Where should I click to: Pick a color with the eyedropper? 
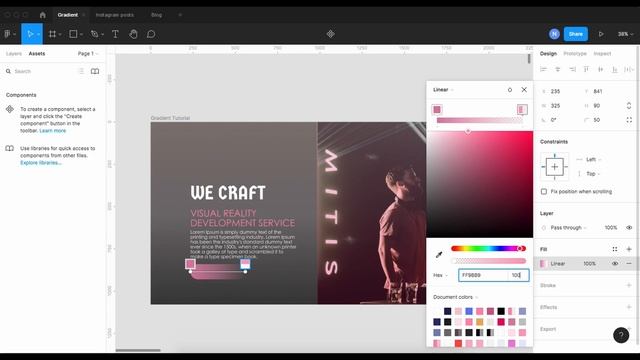click(439, 254)
